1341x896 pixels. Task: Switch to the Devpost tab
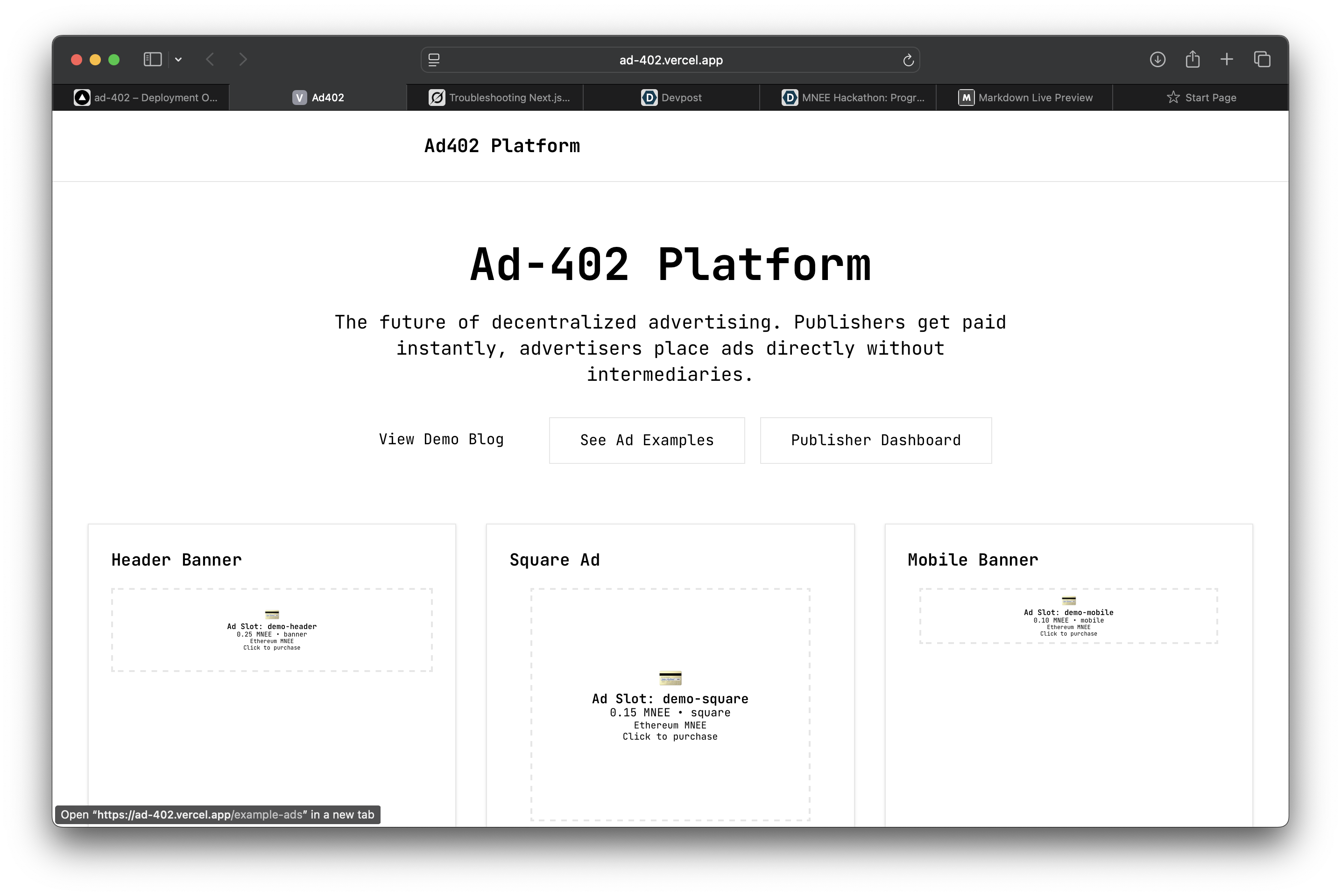(x=671, y=98)
